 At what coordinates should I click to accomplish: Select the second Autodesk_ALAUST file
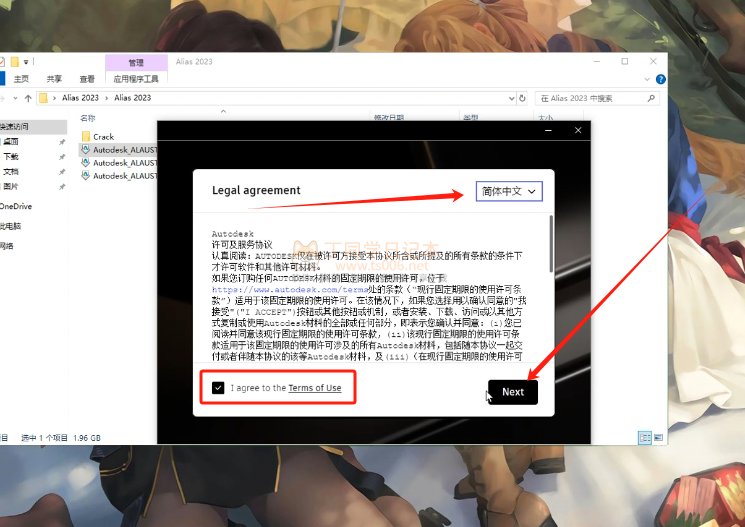pyautogui.click(x=119, y=163)
